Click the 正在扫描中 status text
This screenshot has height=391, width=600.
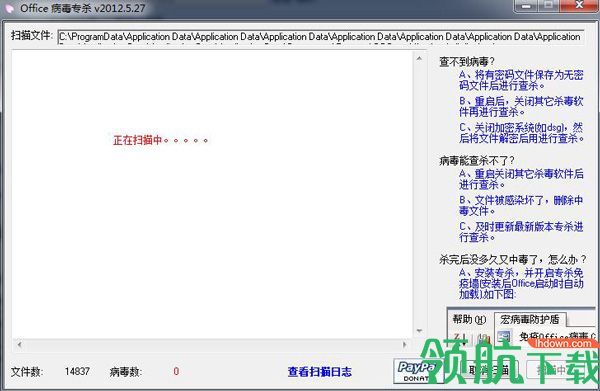pyautogui.click(x=161, y=140)
